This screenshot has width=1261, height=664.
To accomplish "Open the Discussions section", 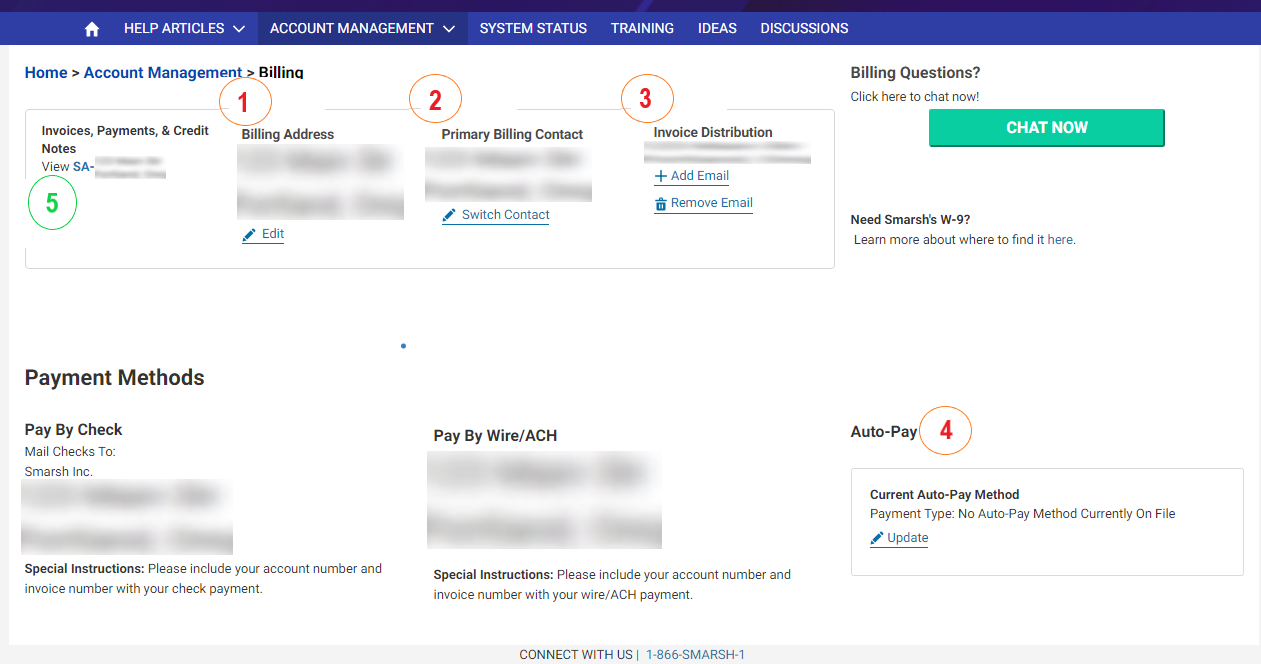I will [804, 28].
